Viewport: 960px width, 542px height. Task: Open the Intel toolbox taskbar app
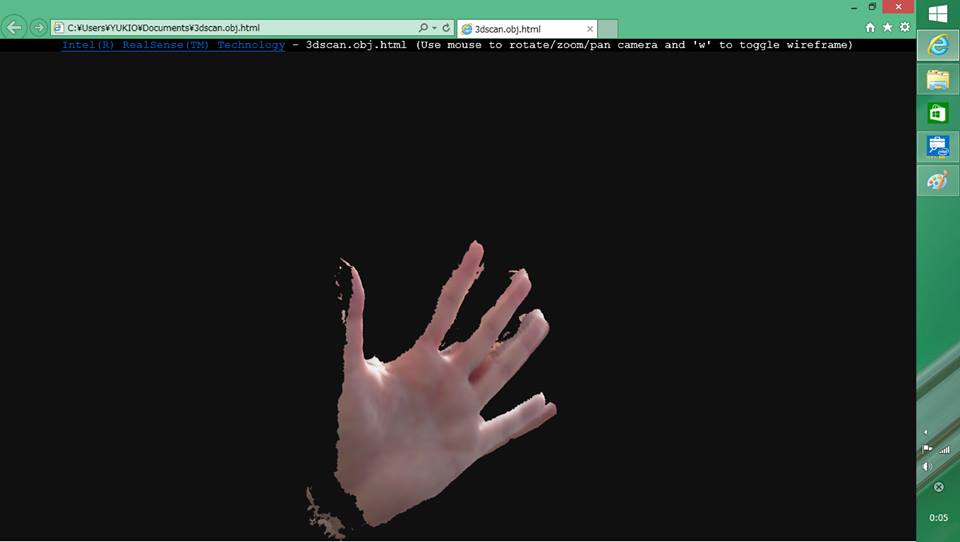pyautogui.click(x=937, y=147)
